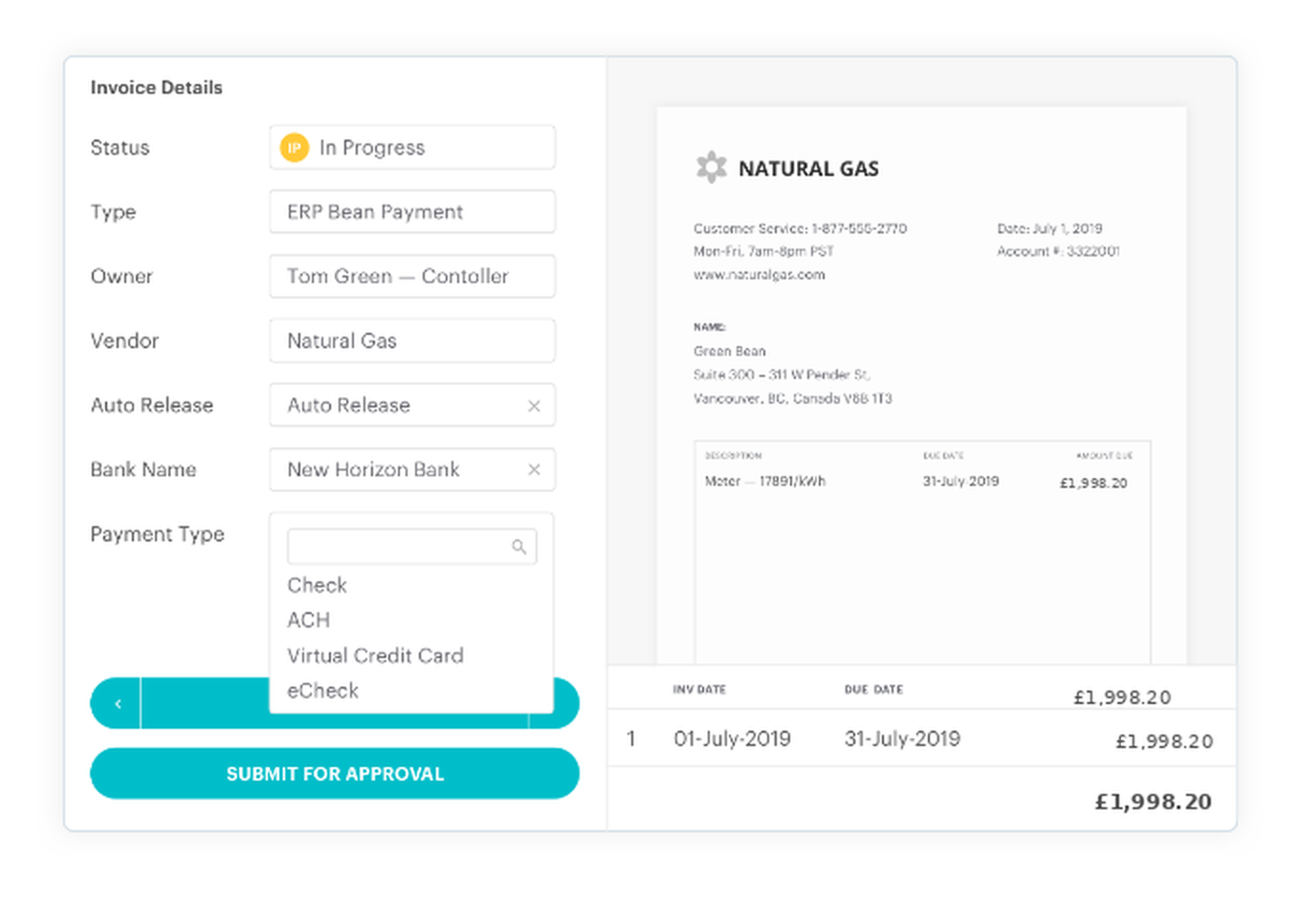Open the Status field showing In Progress
Screen dimensions: 1299x924
click(412, 147)
